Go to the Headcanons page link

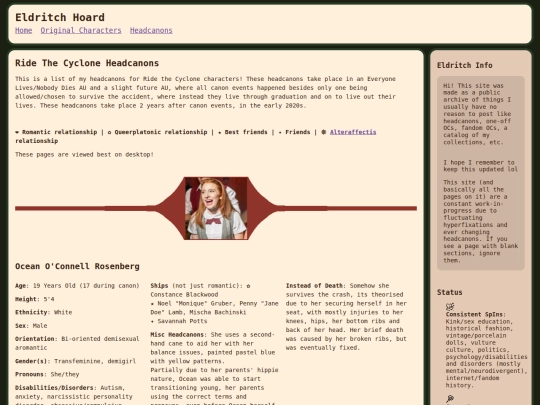click(x=151, y=30)
